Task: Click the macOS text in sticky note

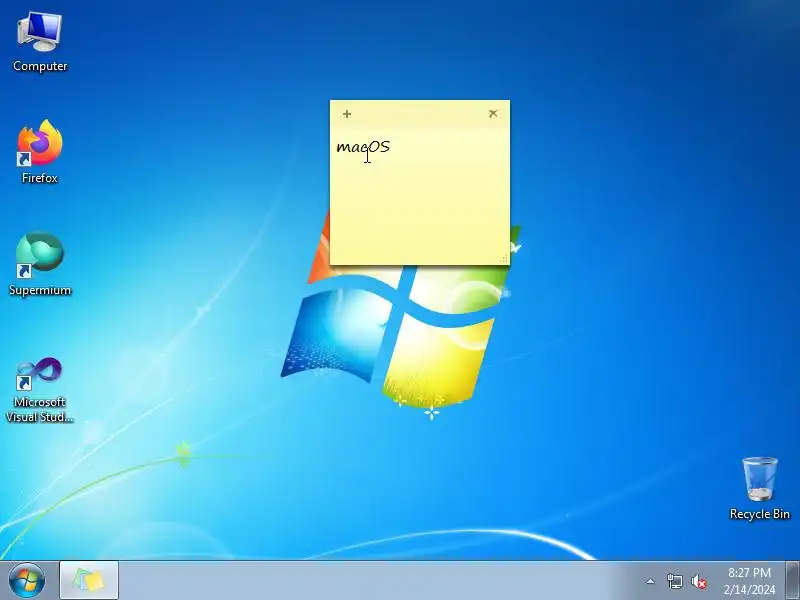Action: coord(363,147)
